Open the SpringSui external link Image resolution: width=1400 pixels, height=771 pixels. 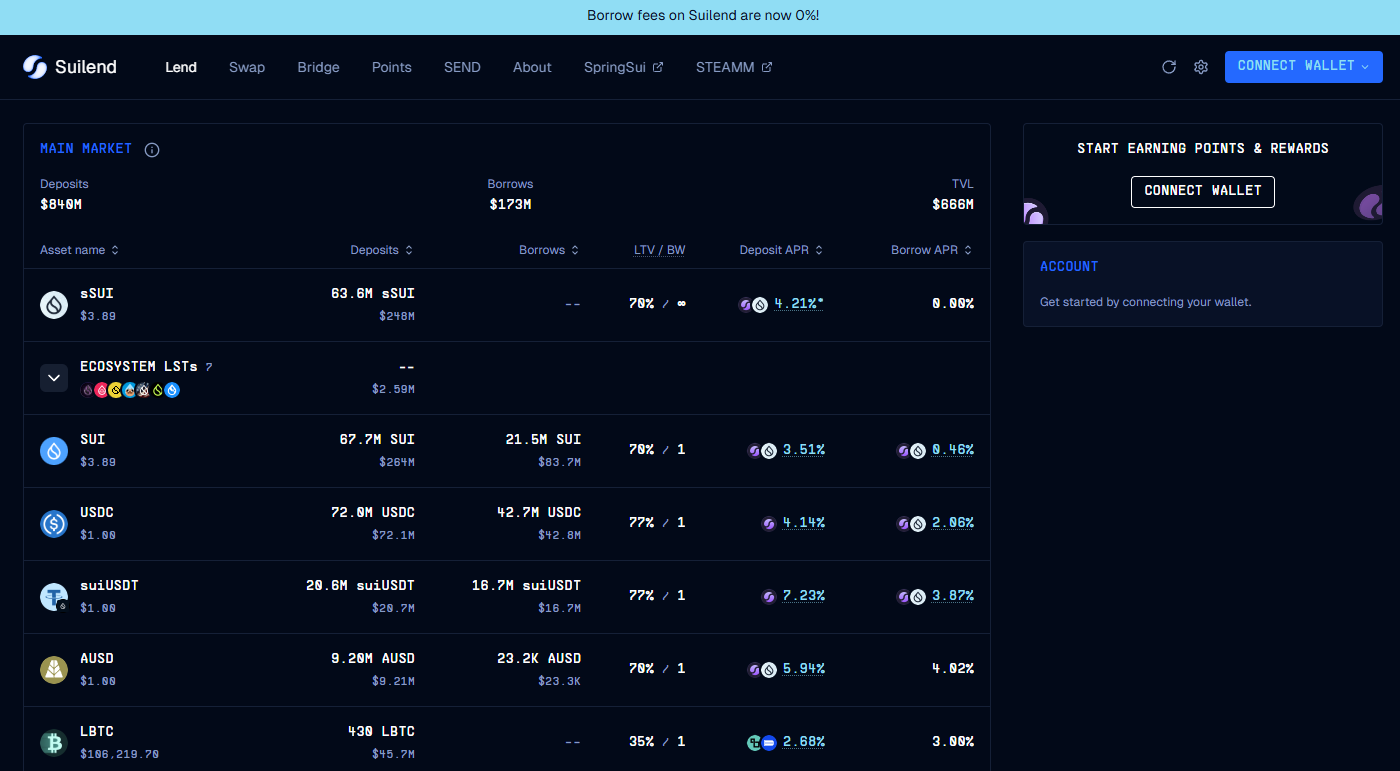click(624, 67)
